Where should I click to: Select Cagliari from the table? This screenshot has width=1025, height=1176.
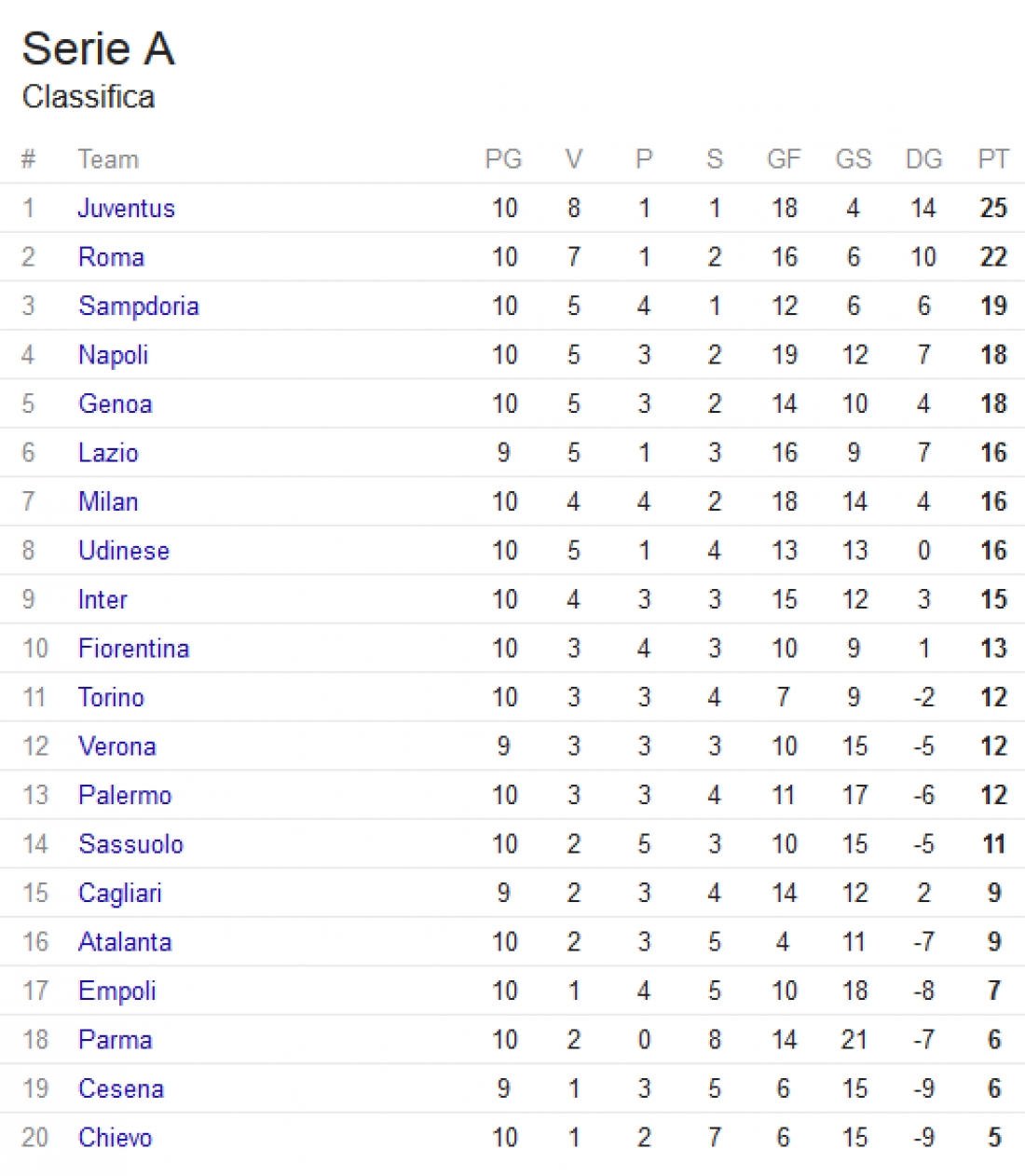click(119, 893)
